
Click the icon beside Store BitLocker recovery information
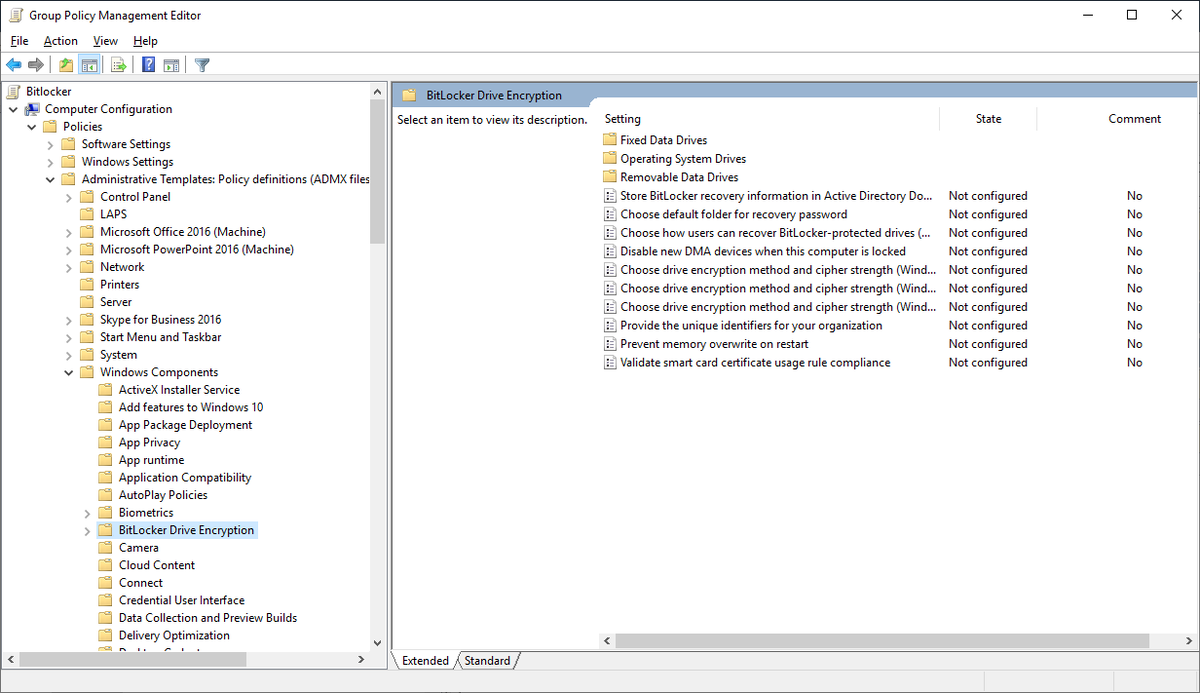[610, 196]
